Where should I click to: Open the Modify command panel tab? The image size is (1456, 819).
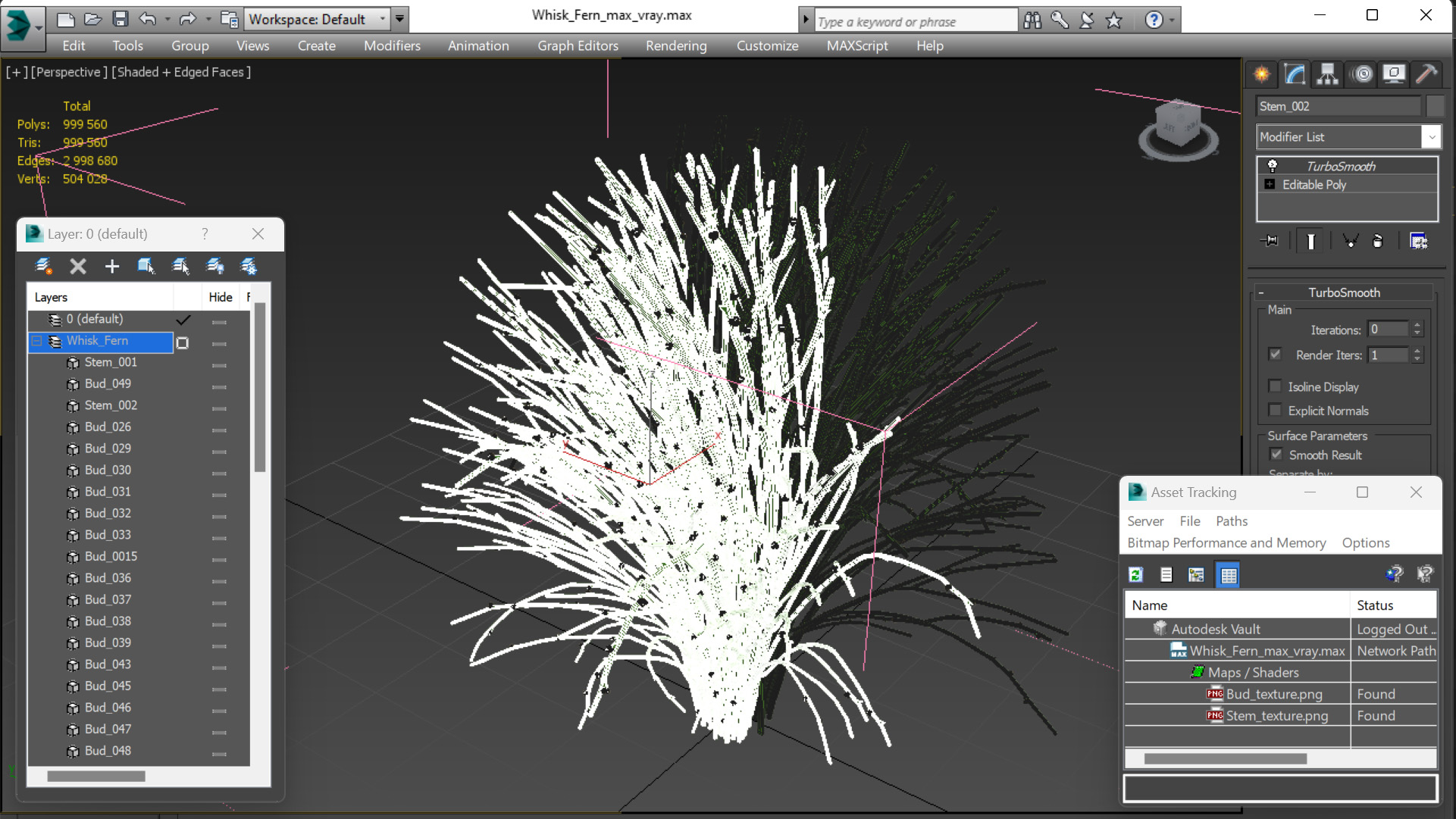[1295, 73]
